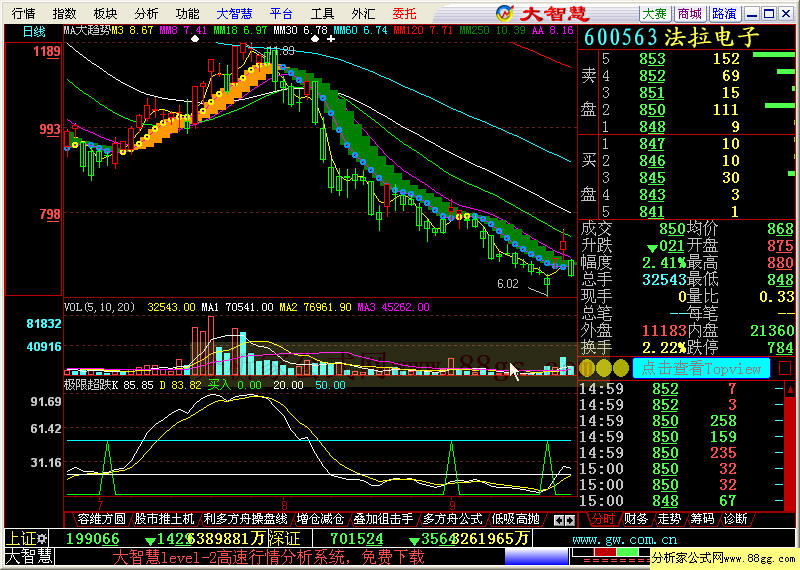
Task: Open the 委托 trading menu
Action: 405,13
